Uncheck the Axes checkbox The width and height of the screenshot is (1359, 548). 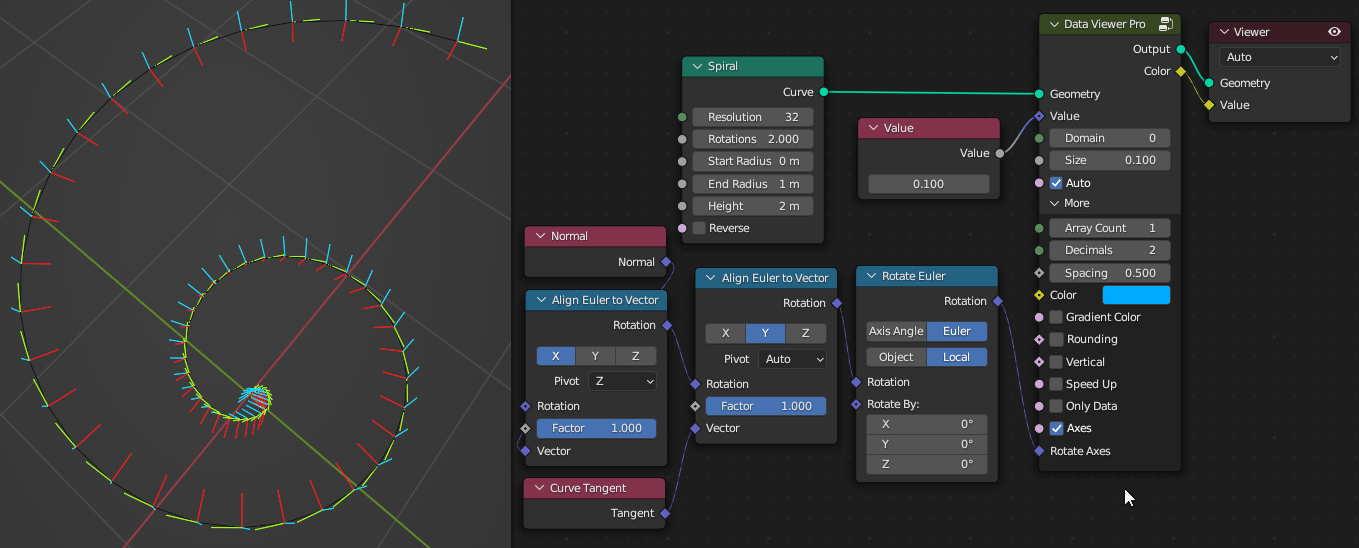[x=1056, y=428]
